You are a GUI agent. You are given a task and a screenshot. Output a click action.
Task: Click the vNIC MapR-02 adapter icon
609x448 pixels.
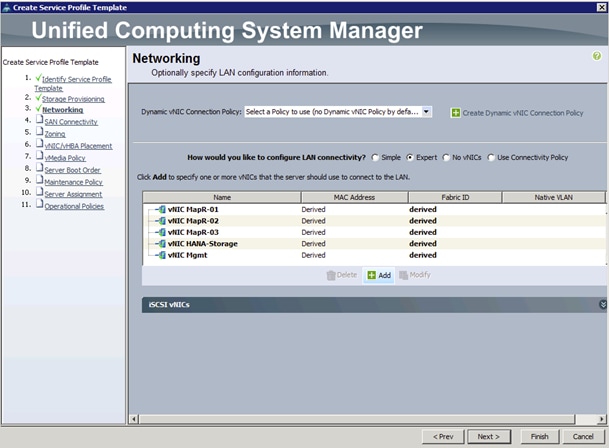(x=161, y=221)
